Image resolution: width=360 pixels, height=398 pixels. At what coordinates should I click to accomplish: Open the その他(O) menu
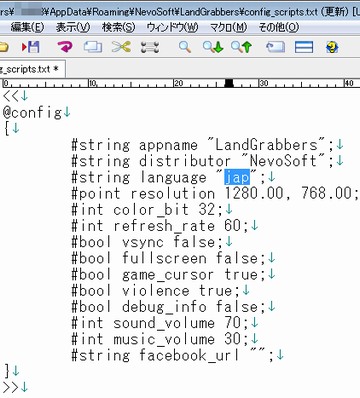point(279,27)
